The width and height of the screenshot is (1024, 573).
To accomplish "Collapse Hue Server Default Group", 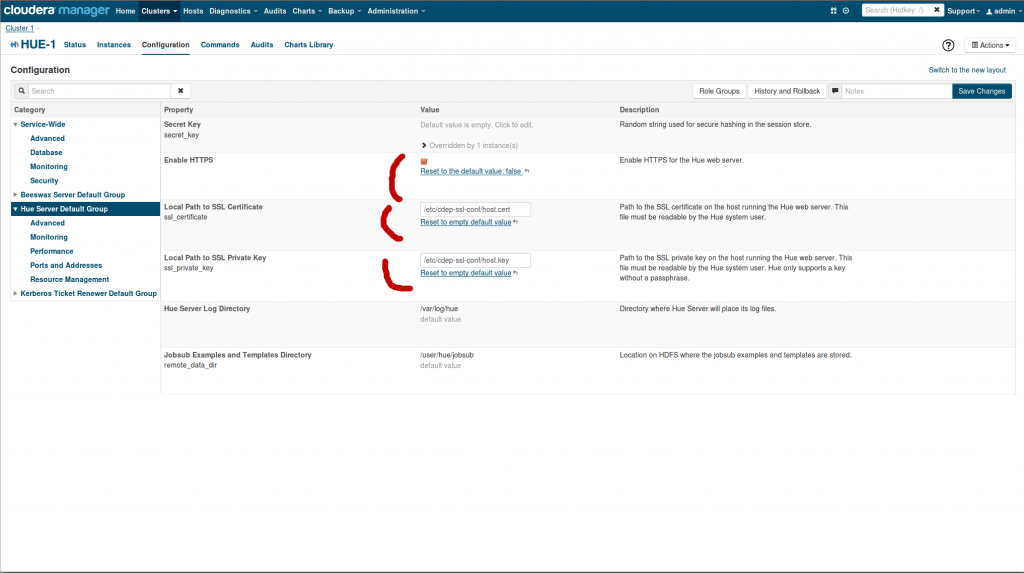I will (15, 209).
